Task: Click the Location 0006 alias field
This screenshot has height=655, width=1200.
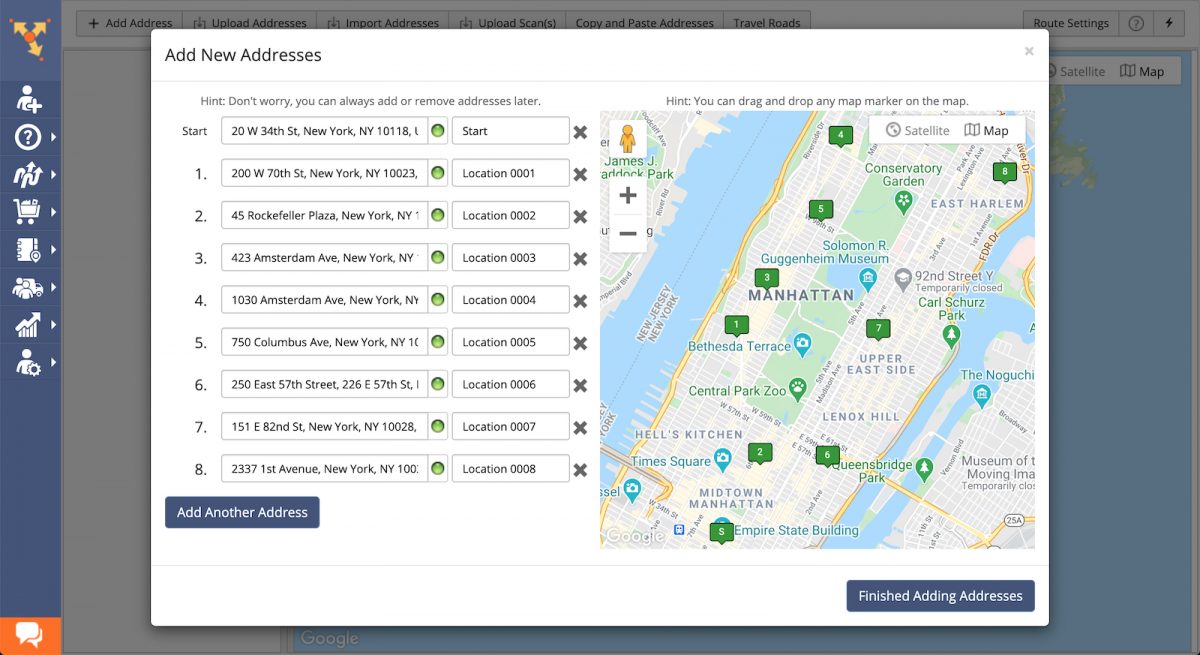Action: pos(510,385)
